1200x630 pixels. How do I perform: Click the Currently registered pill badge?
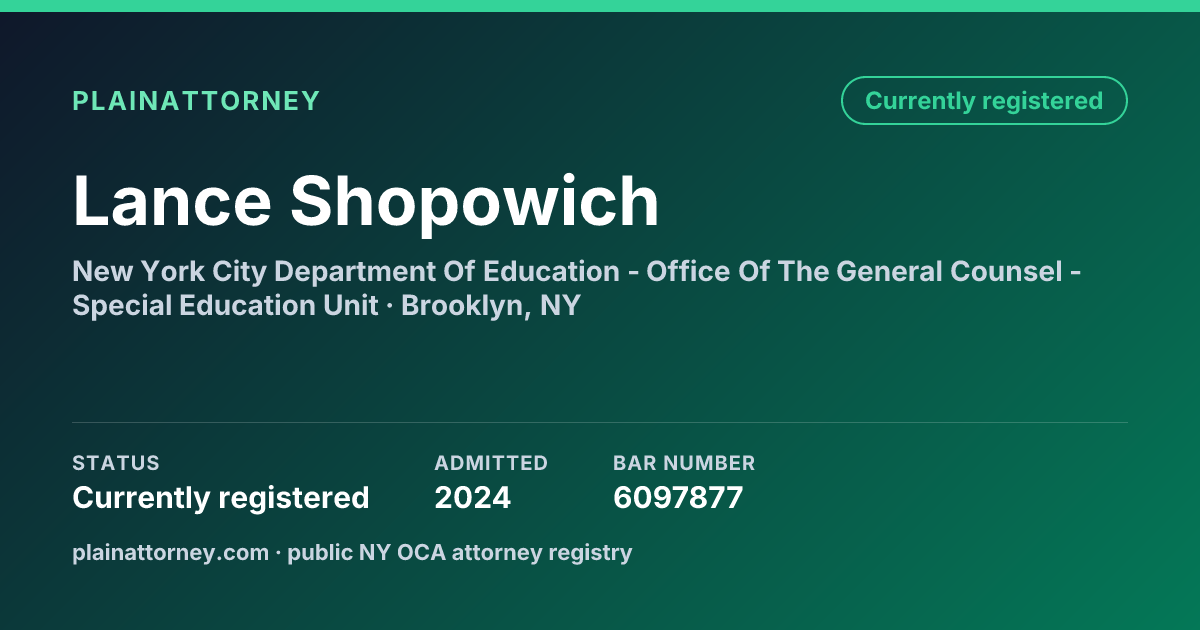pos(984,101)
